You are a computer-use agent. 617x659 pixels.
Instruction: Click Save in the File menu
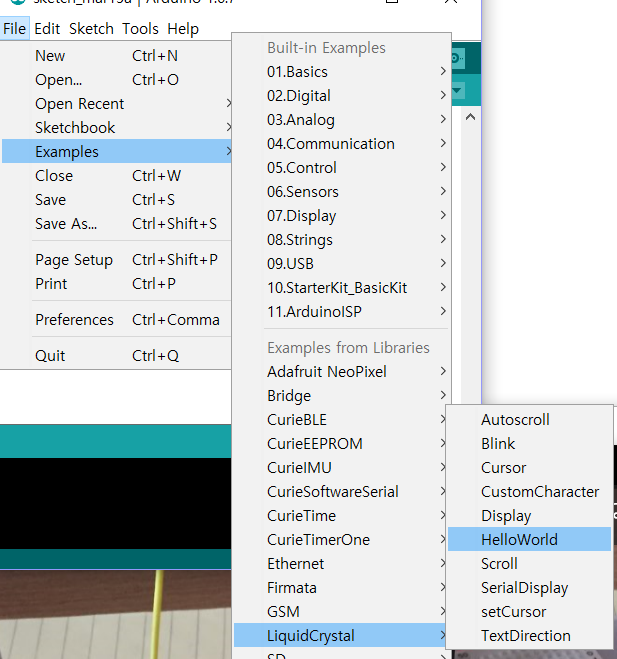click(116, 199)
